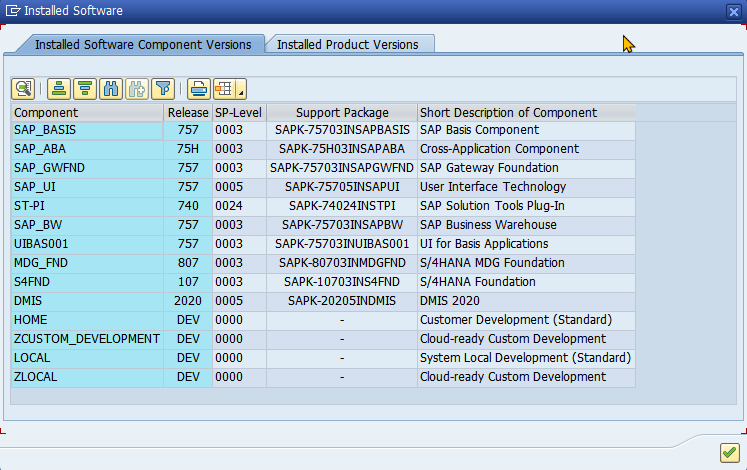Click release 75H in SAP_ABA row
The width and height of the screenshot is (747, 470).
click(188, 150)
